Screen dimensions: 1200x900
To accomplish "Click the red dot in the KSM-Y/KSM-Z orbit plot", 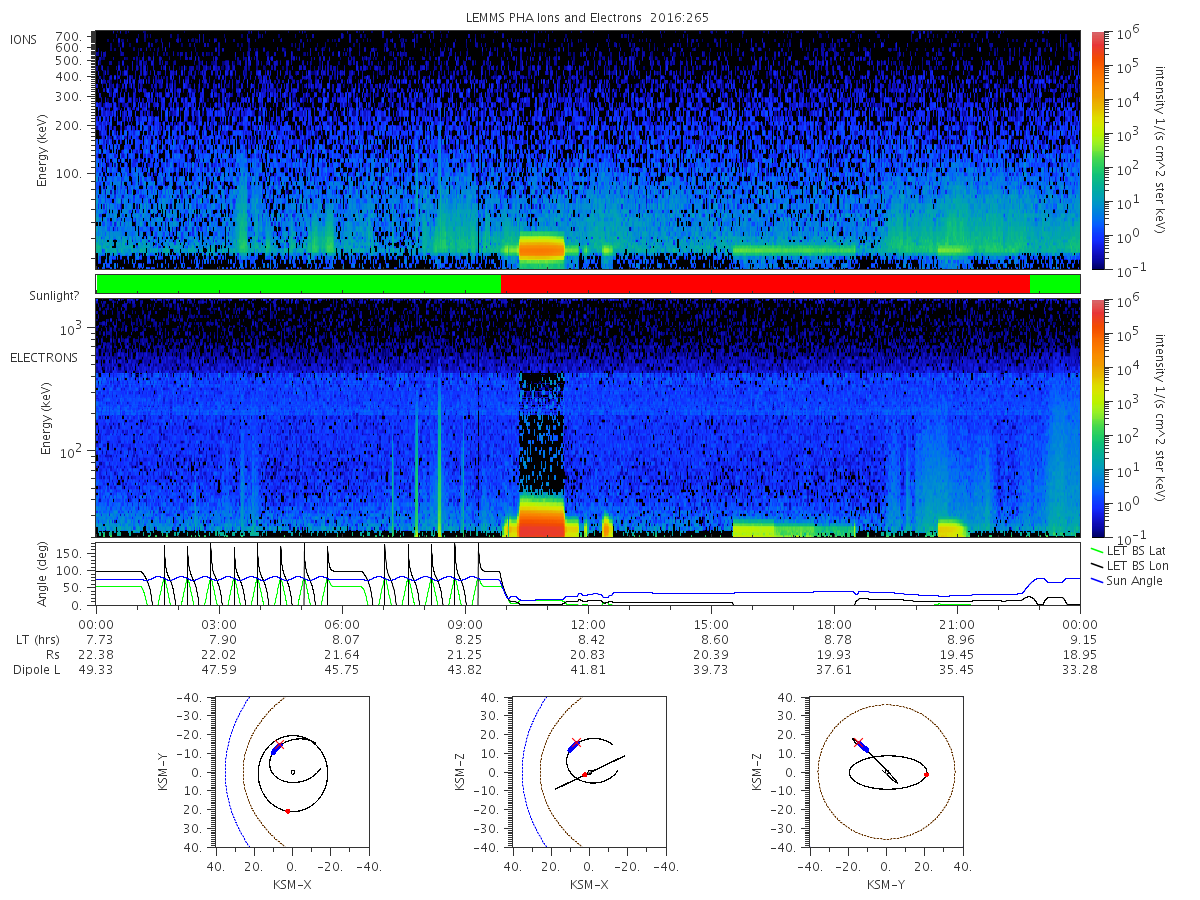I will pyautogui.click(x=926, y=774).
